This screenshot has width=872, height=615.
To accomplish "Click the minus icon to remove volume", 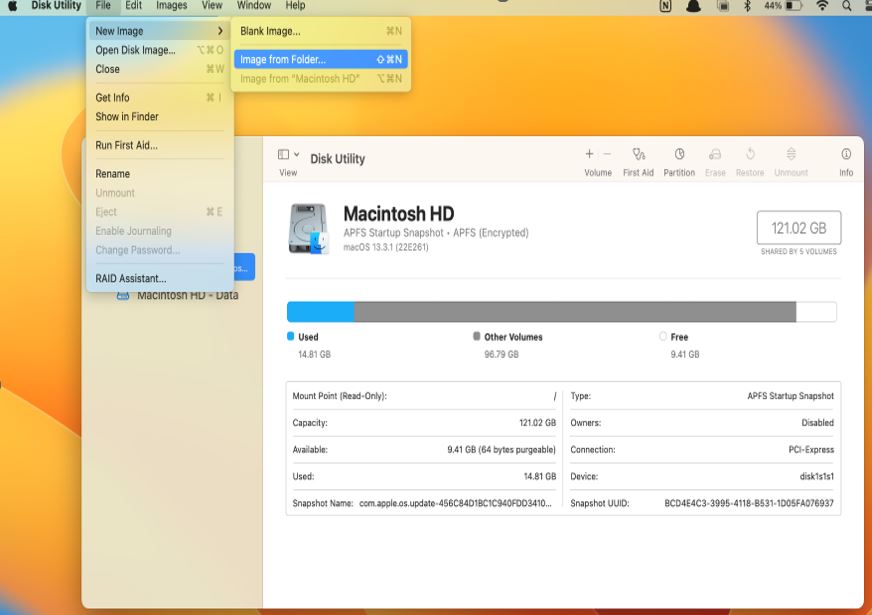I will pyautogui.click(x=607, y=155).
